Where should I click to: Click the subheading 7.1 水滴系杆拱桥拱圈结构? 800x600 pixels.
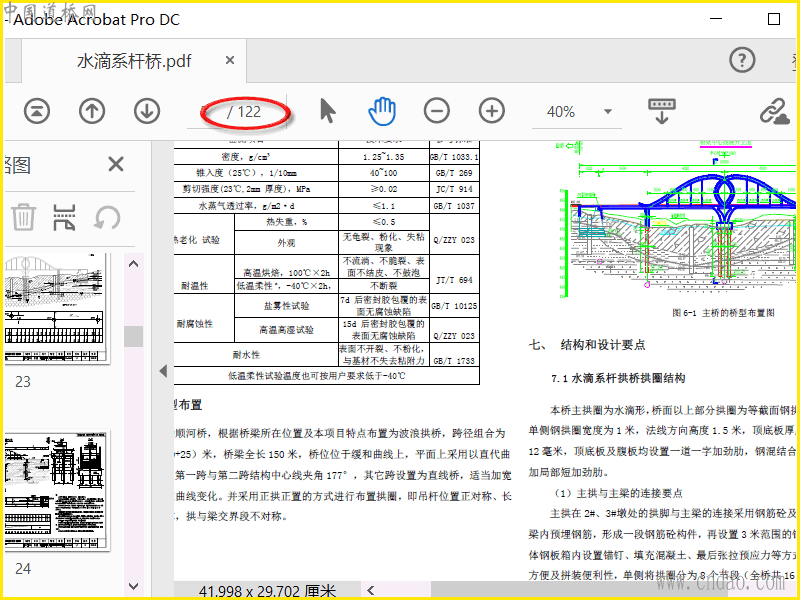pyautogui.click(x=618, y=378)
